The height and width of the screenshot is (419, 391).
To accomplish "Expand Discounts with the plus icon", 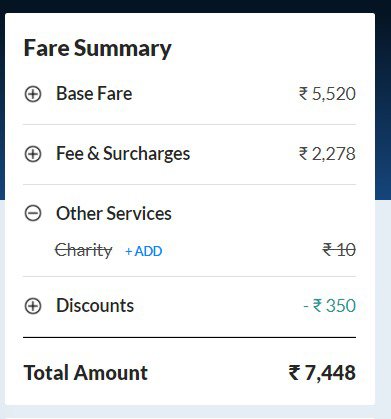I will [33, 306].
